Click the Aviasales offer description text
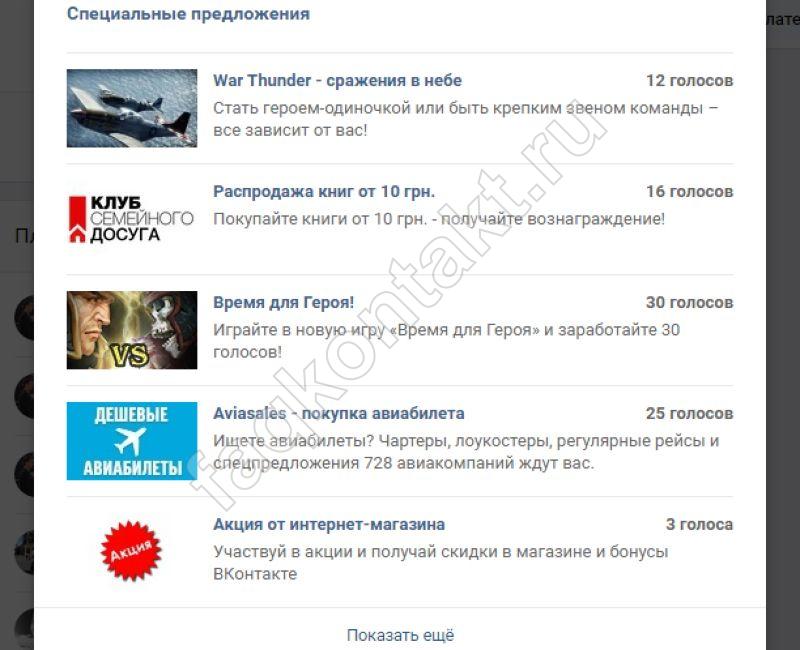The height and width of the screenshot is (650, 800). point(466,452)
